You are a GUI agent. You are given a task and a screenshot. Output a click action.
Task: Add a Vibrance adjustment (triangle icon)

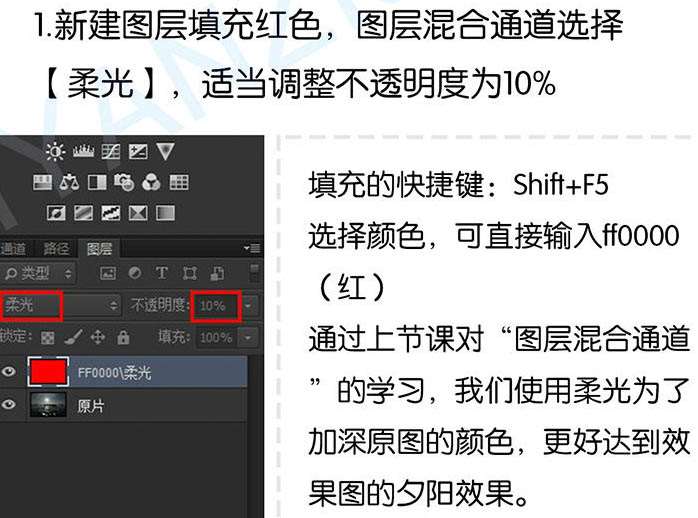(165, 151)
